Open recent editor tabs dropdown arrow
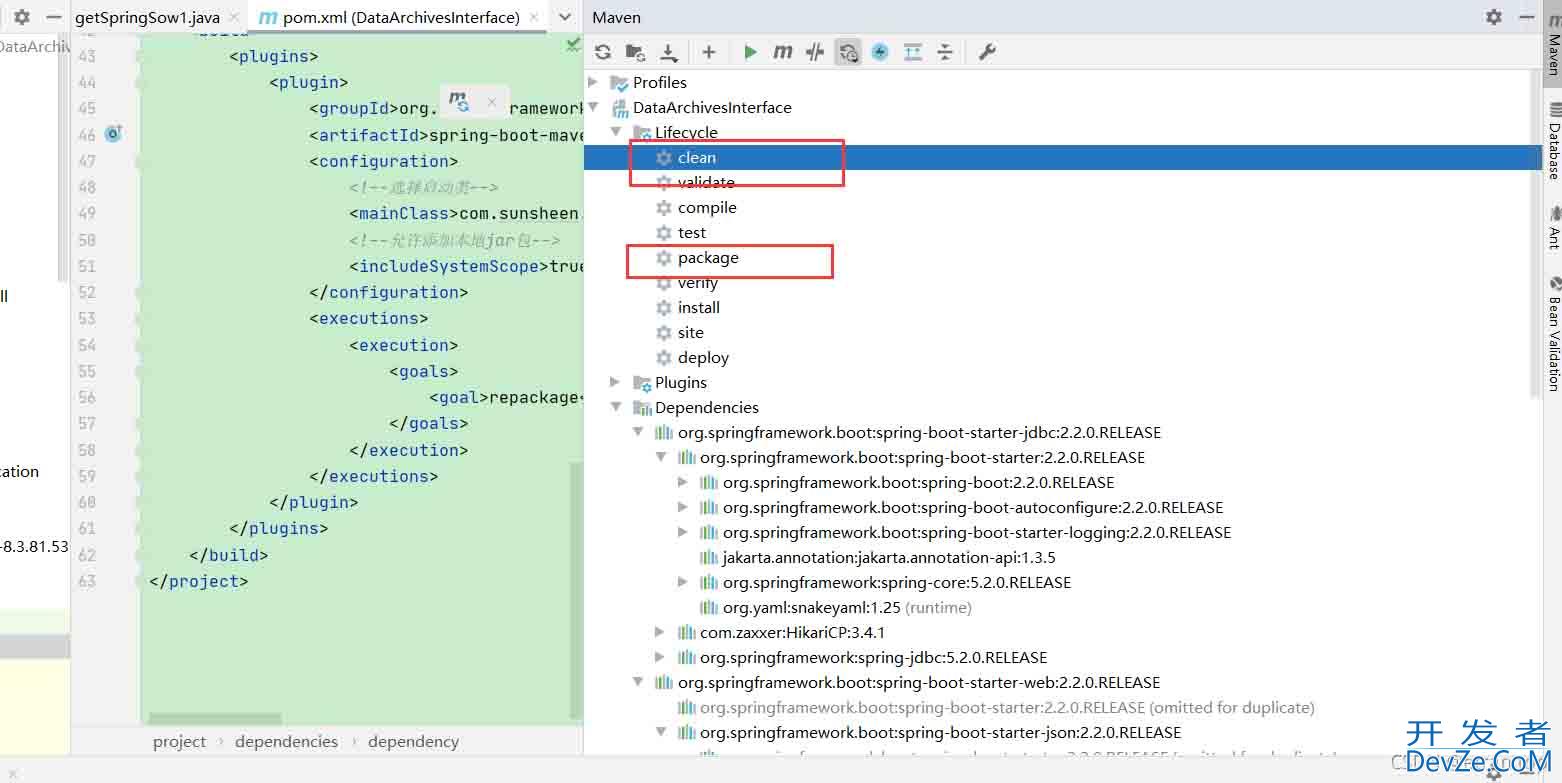The width and height of the screenshot is (1562, 783). (x=565, y=17)
